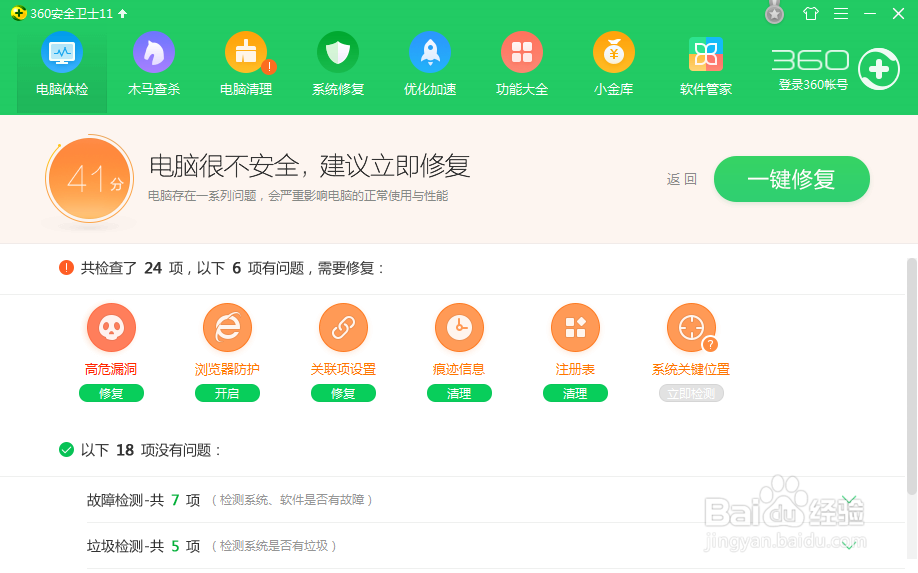The width and height of the screenshot is (918, 573).
Task: Click 修复 button under 高危漏洞
Action: coord(111,393)
